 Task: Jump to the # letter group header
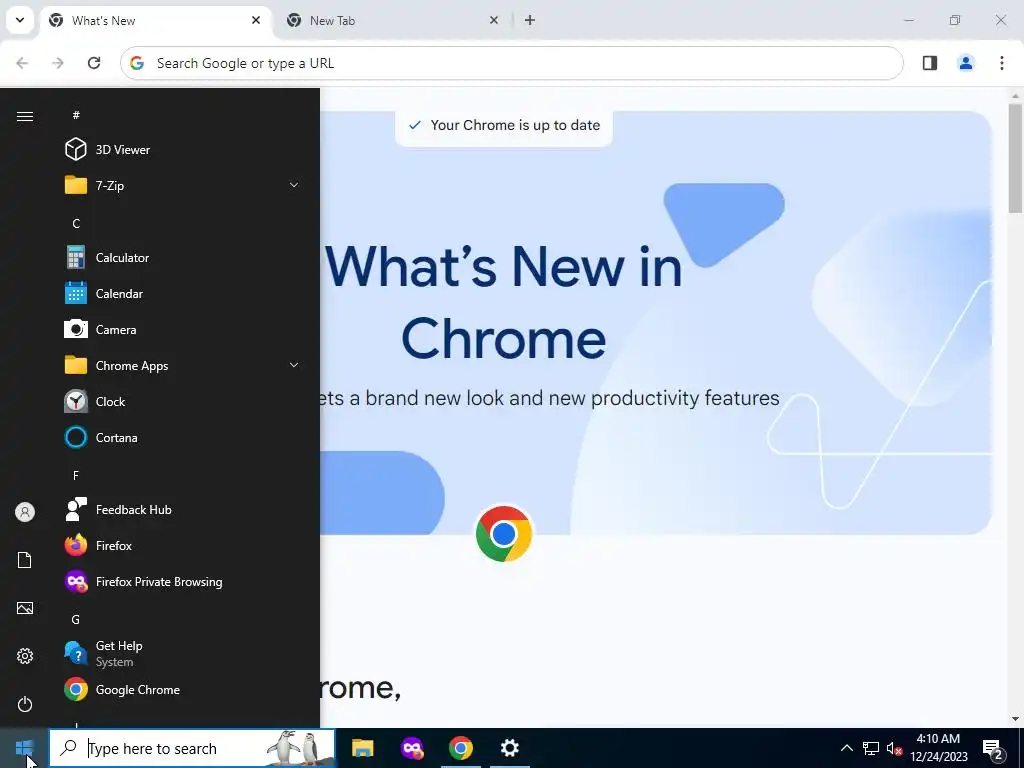click(x=76, y=115)
